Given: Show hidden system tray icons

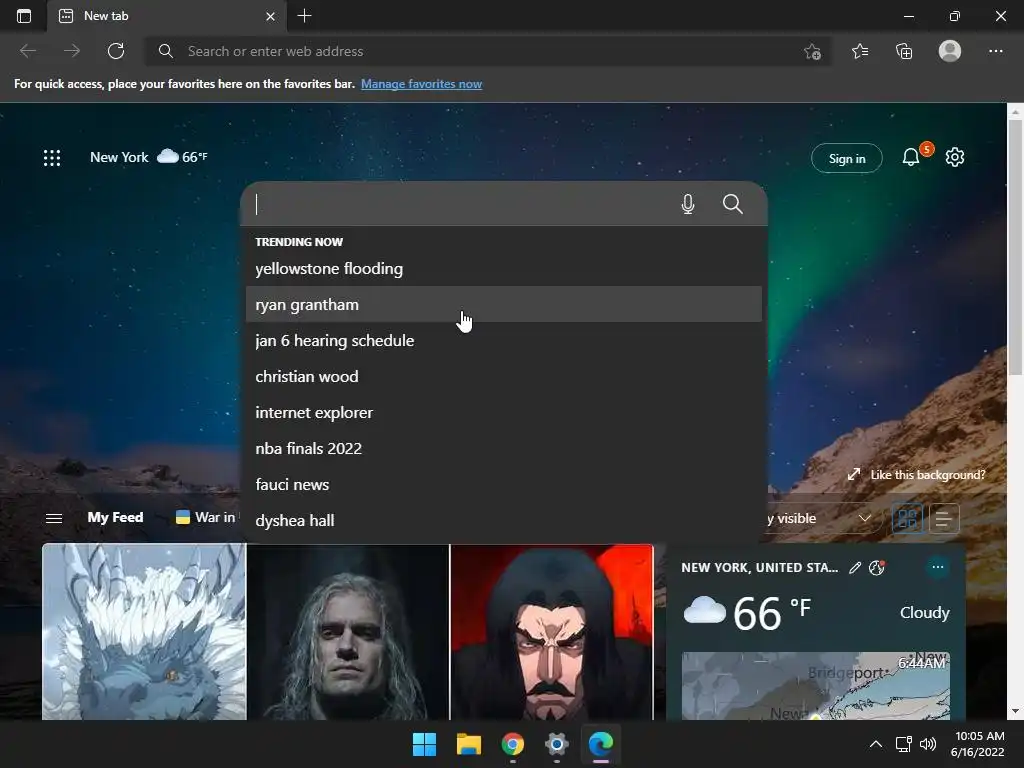Looking at the screenshot, I should coord(876,744).
